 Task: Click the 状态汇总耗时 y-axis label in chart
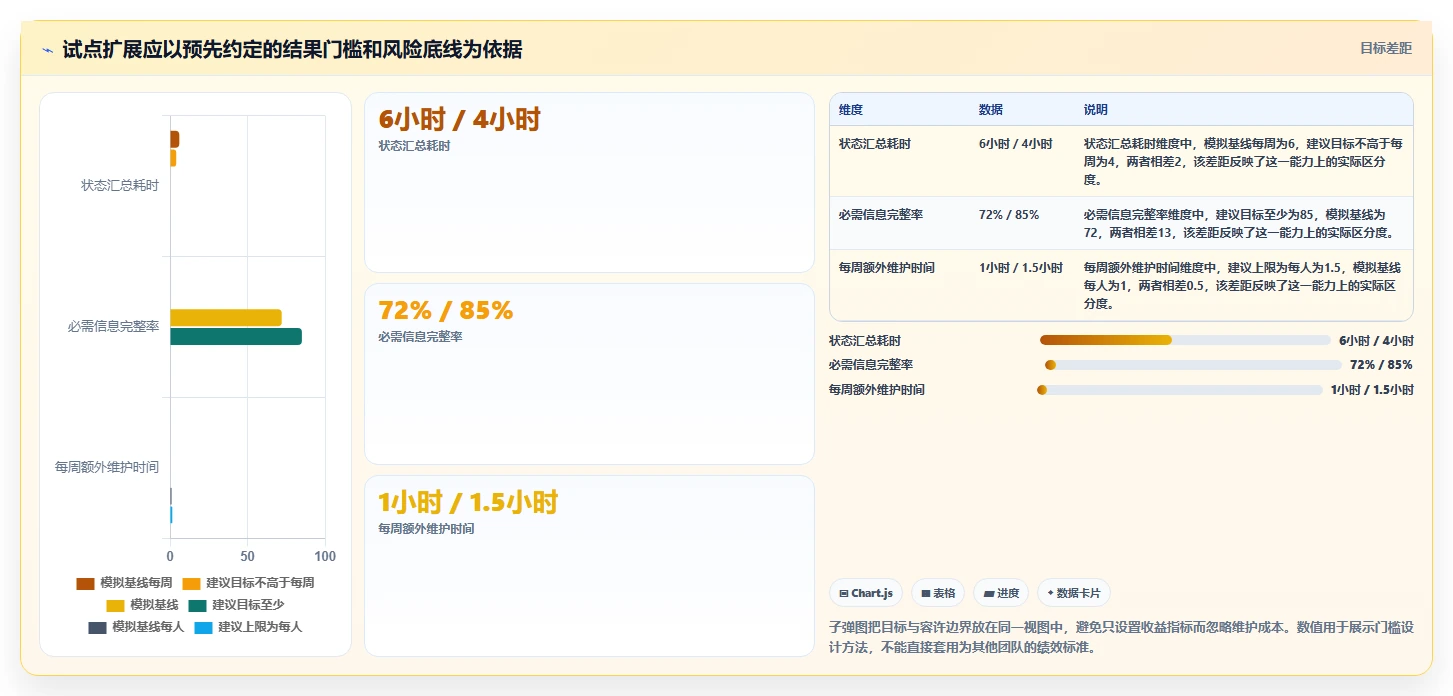[x=120, y=185]
